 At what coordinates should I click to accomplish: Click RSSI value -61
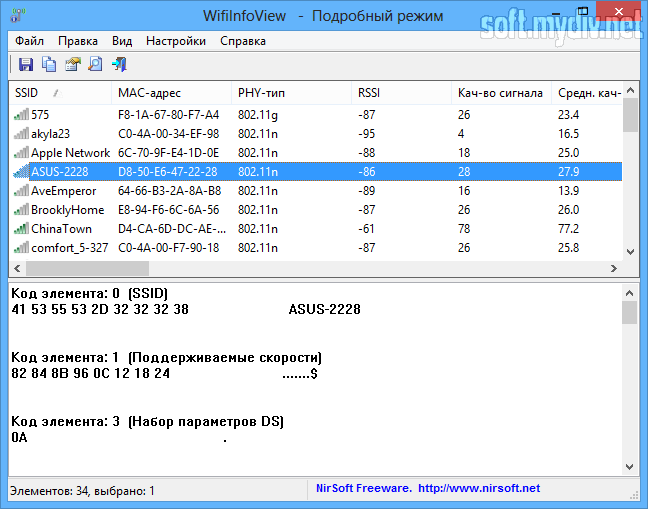pyautogui.click(x=366, y=228)
